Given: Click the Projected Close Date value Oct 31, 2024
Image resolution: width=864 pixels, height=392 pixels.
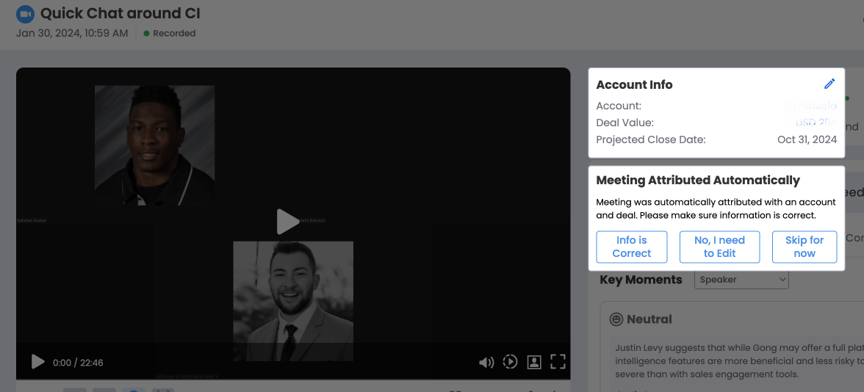Looking at the screenshot, I should click(x=807, y=139).
